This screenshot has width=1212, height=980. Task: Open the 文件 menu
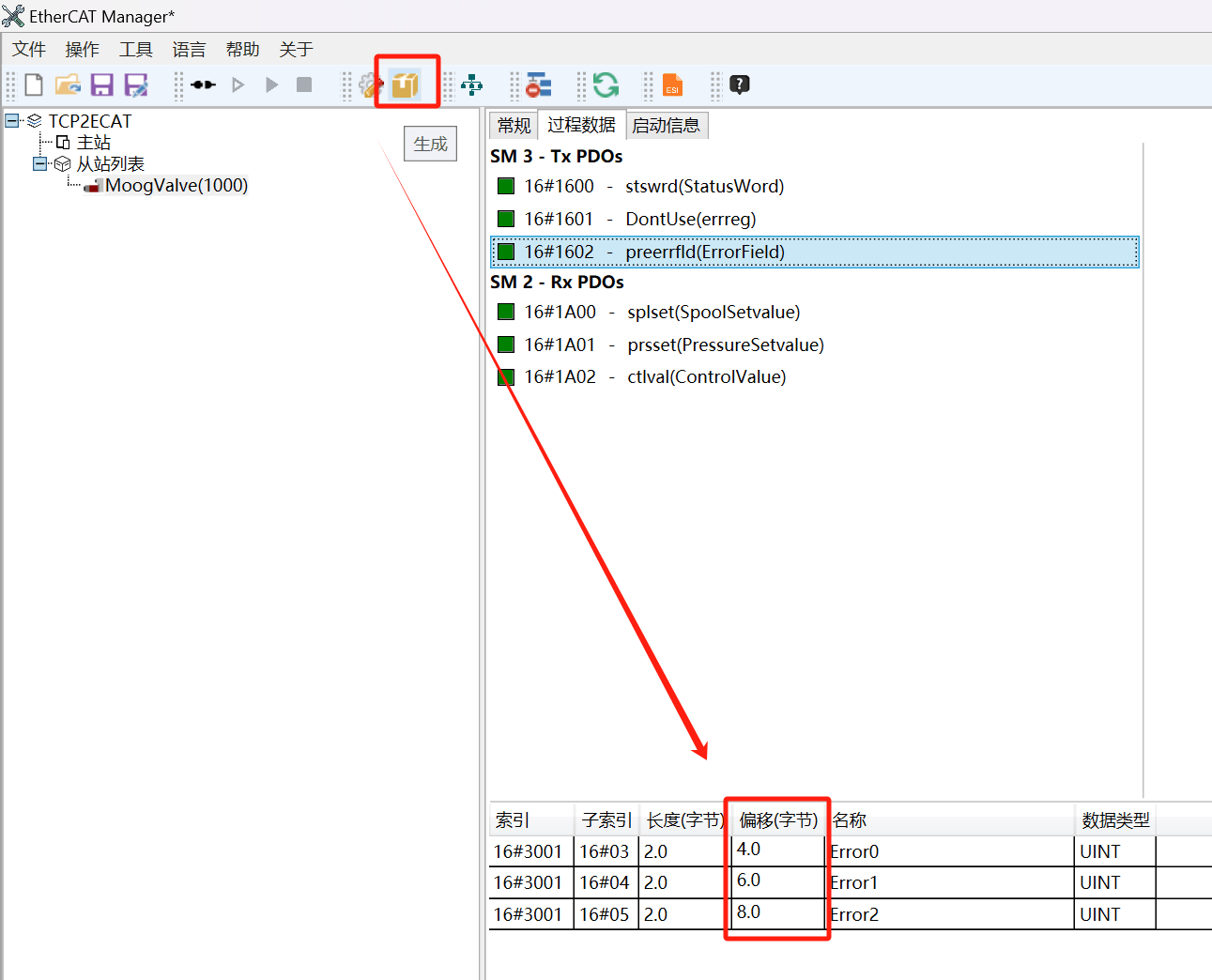(x=29, y=49)
